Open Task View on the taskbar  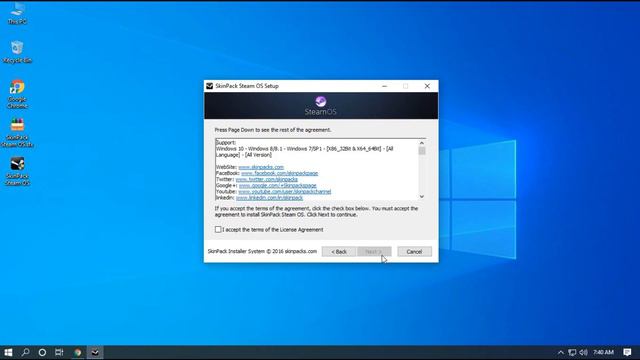point(59,352)
